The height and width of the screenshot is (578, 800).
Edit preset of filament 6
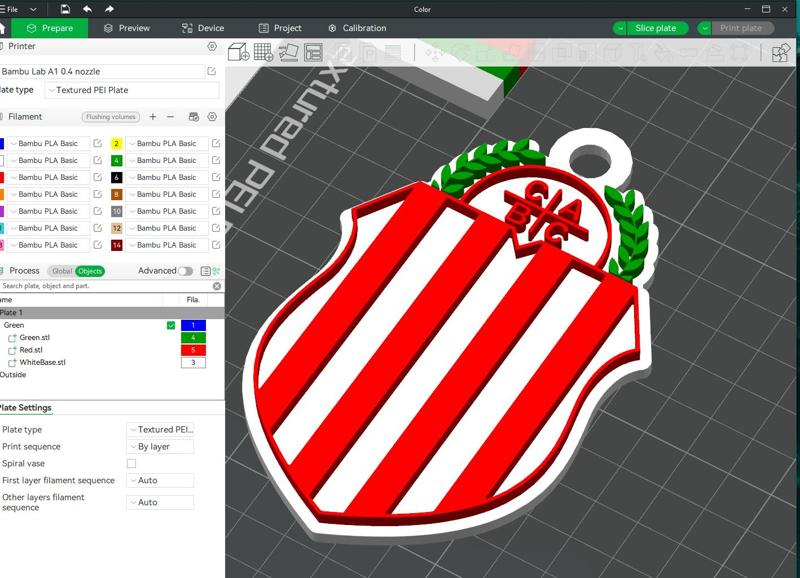click(x=216, y=177)
